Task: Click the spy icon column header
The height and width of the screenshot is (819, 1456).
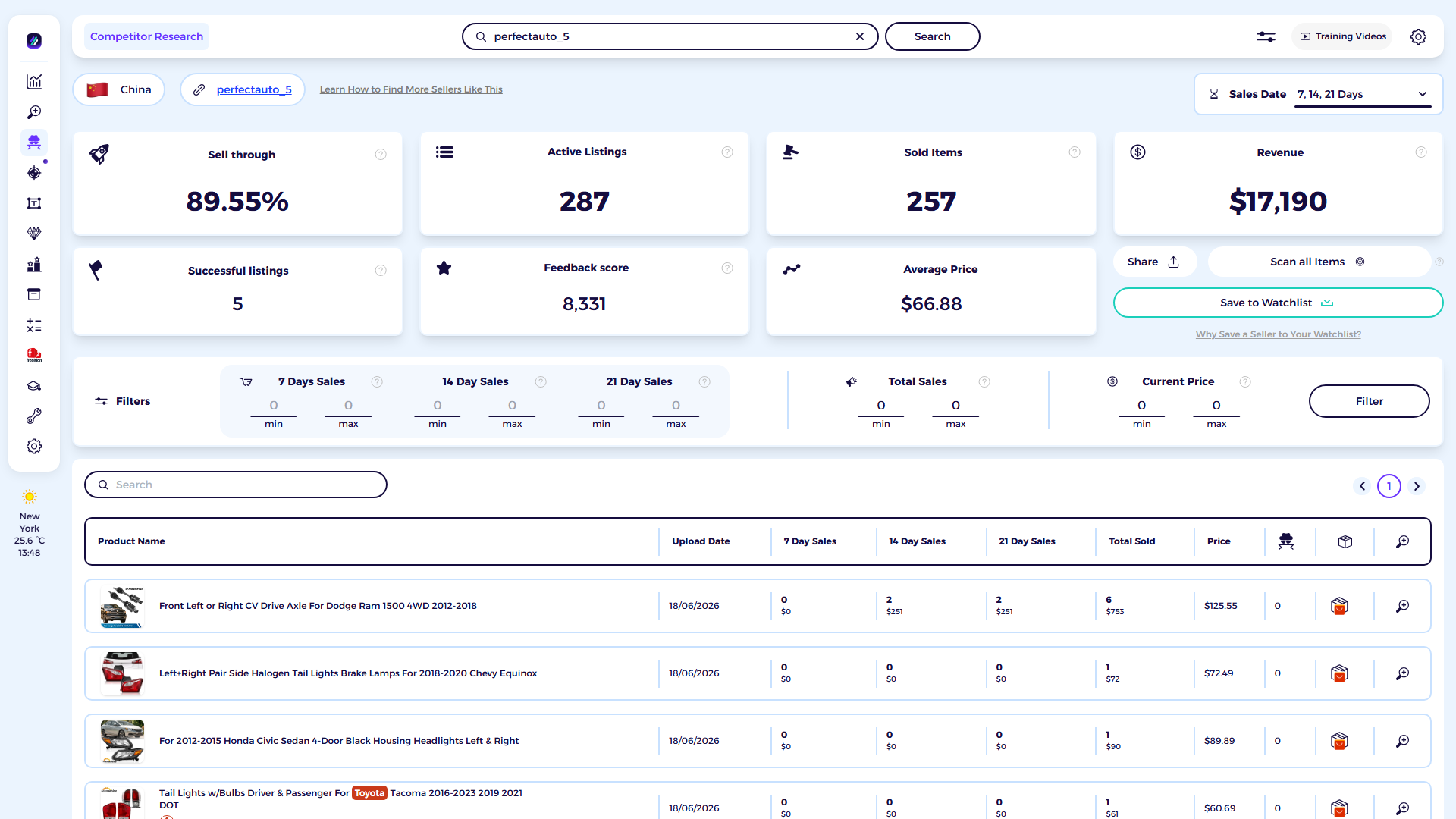Action: (x=1286, y=541)
